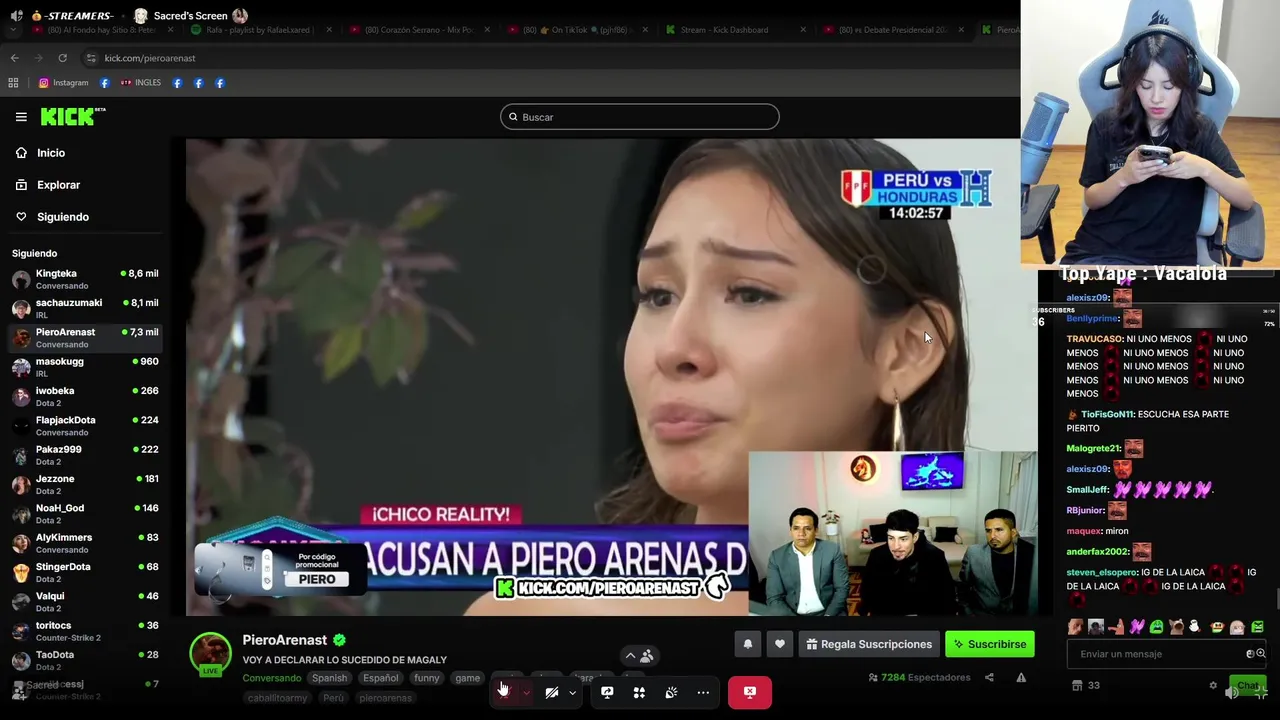Open site info icon beside kick.com address

tap(91, 58)
